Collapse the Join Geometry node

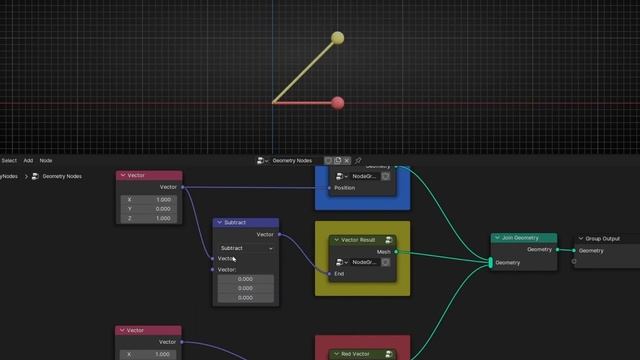[497, 238]
